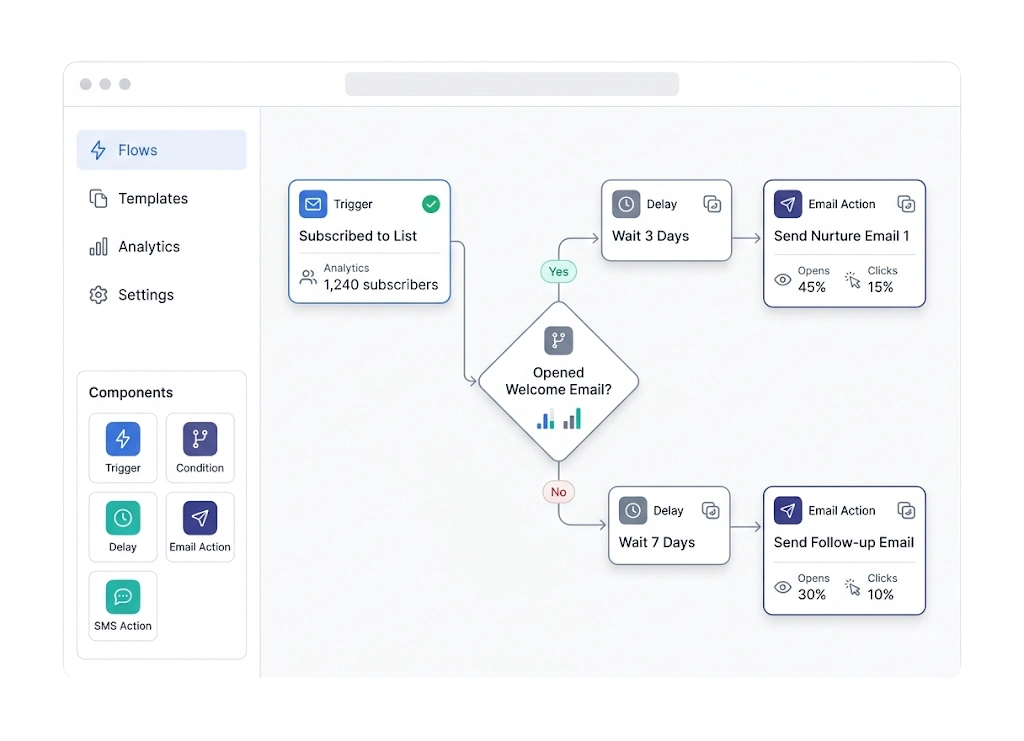Click the No branch label
The width and height of the screenshot is (1024, 741).
coord(558,492)
